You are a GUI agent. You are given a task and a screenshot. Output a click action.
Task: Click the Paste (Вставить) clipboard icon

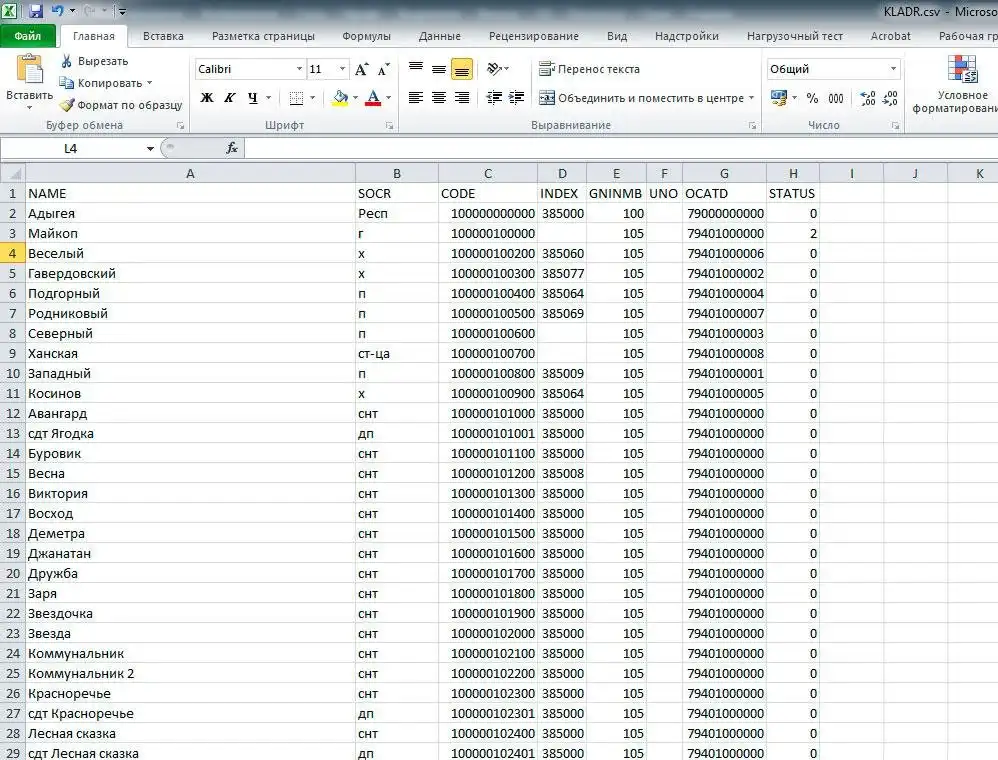tap(29, 69)
